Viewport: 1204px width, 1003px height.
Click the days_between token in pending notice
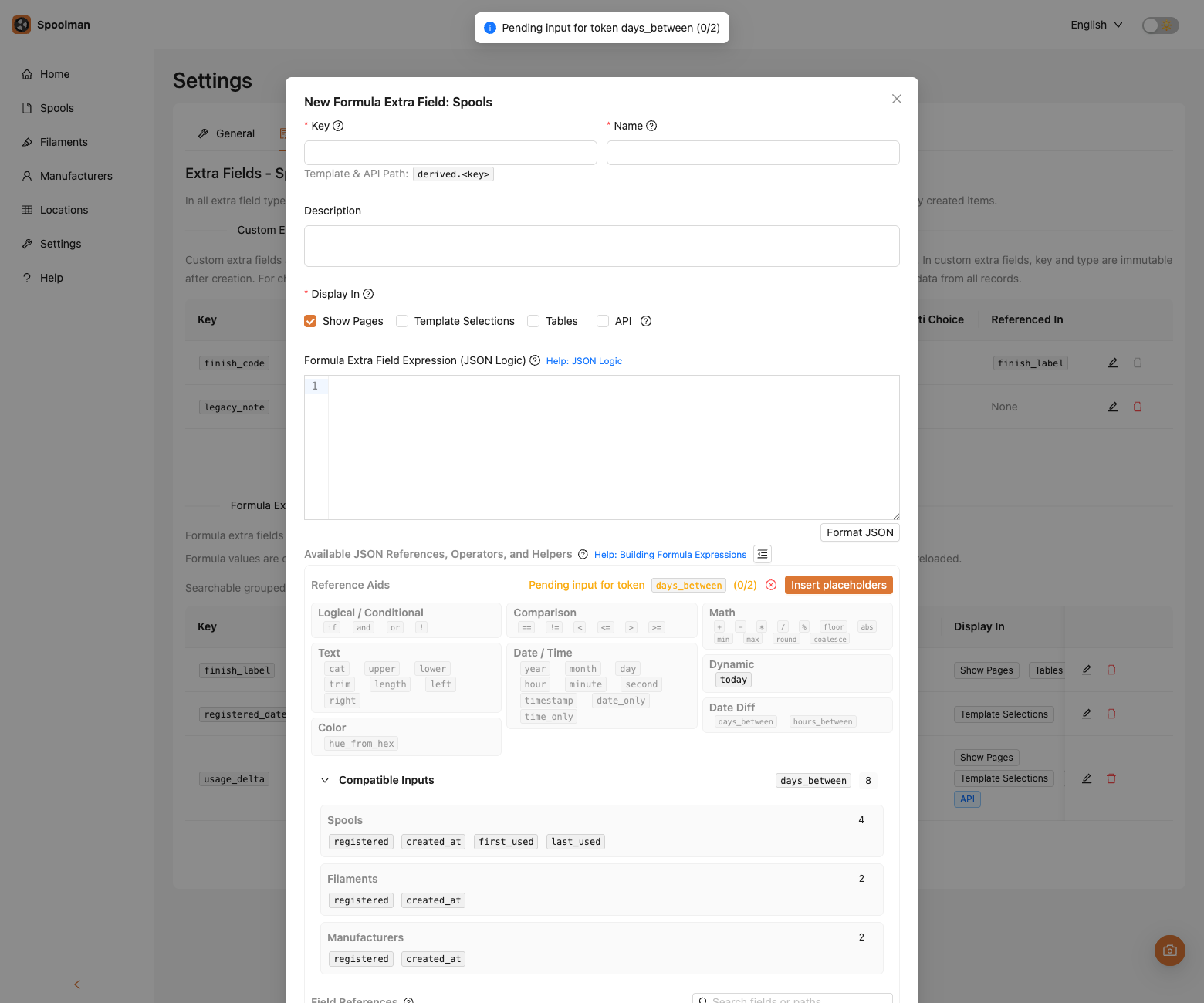click(688, 586)
